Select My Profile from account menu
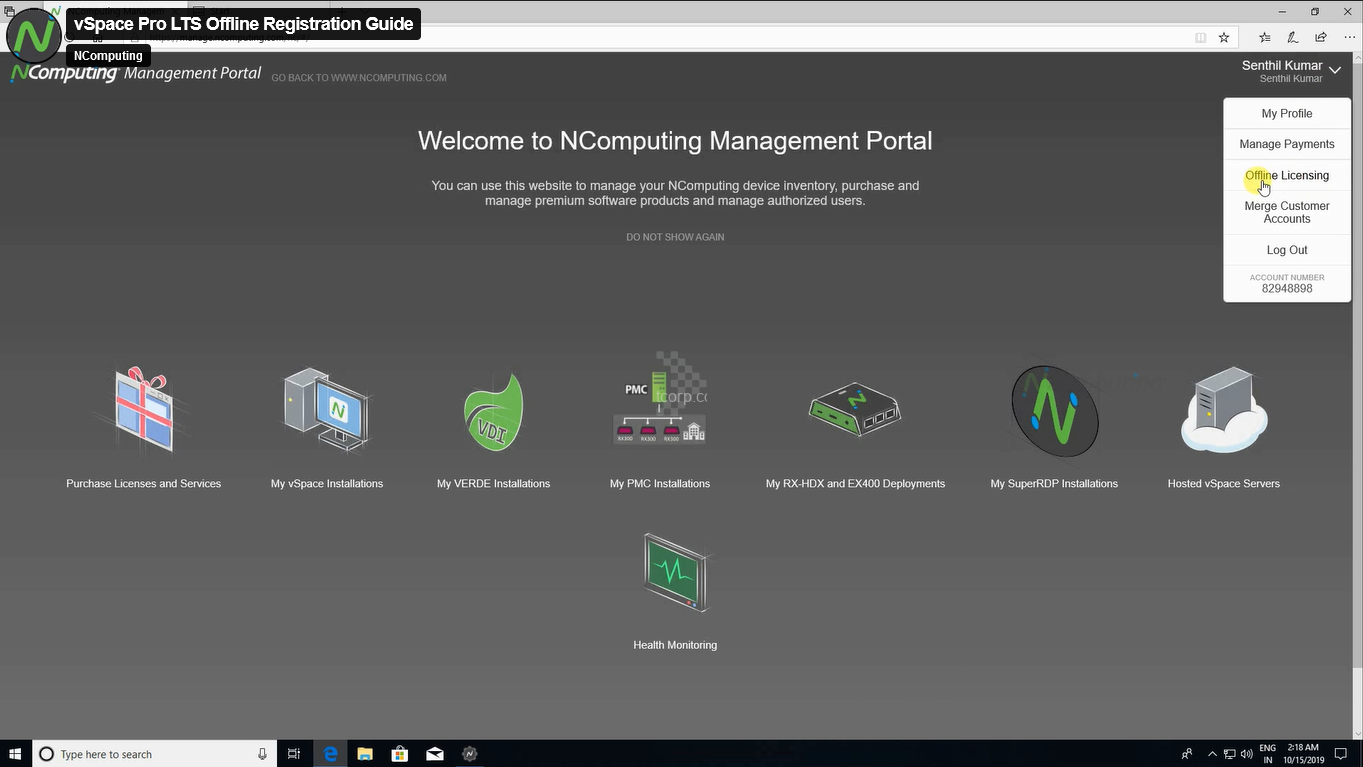The height and width of the screenshot is (767, 1363). (1286, 114)
